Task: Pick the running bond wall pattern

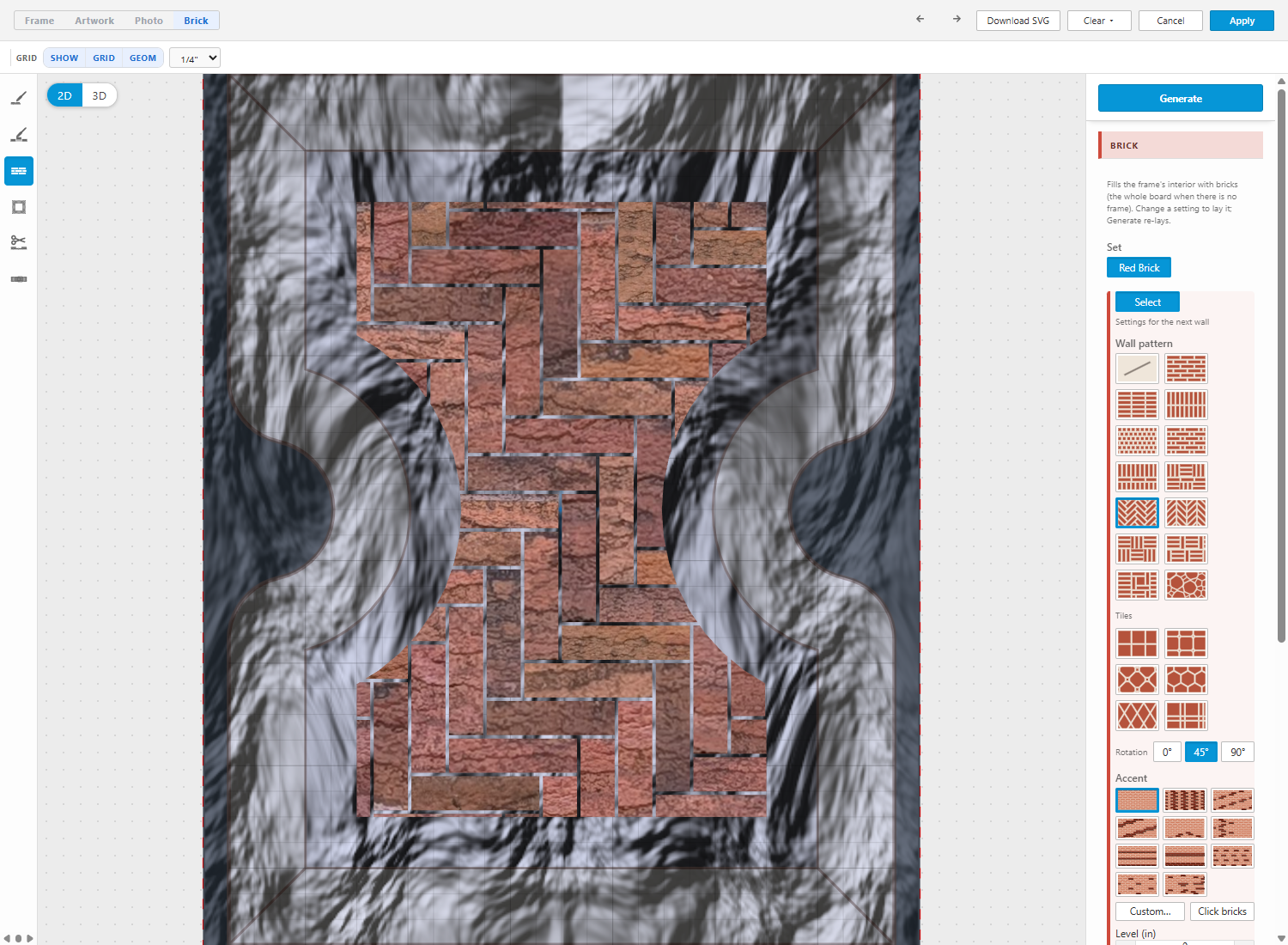Action: point(1187,369)
